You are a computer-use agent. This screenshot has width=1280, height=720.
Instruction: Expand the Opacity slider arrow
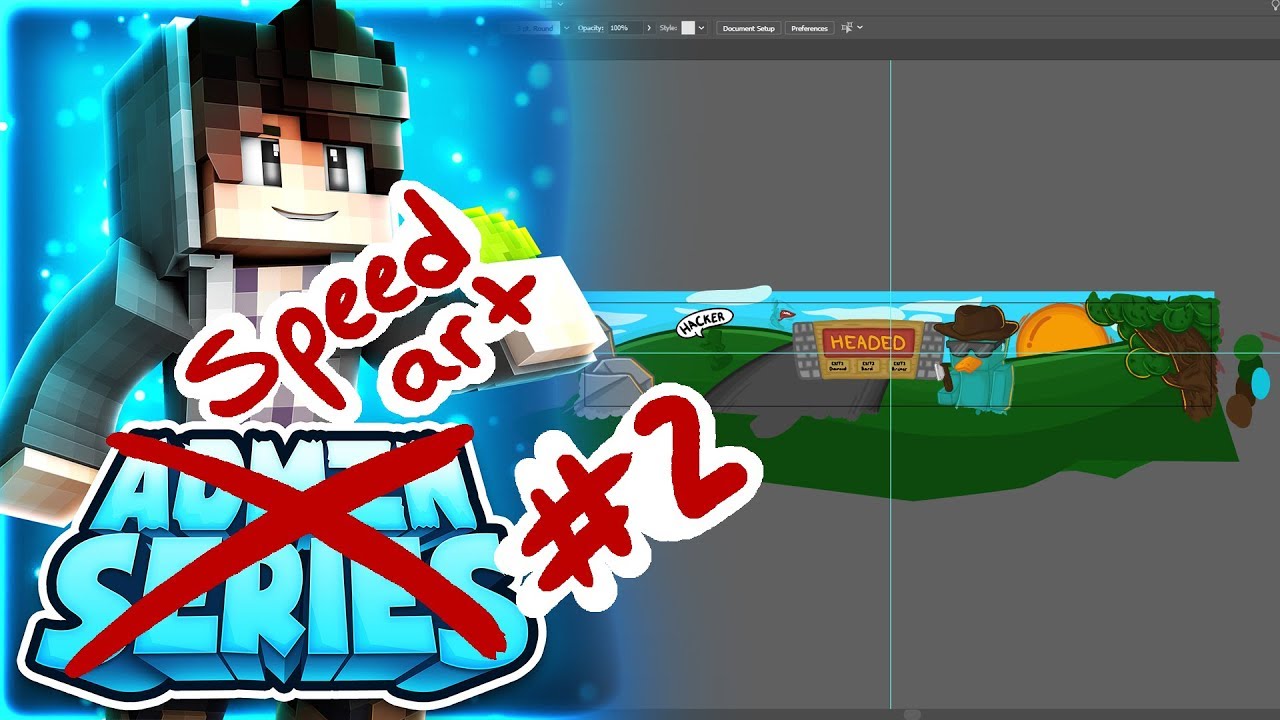[649, 28]
